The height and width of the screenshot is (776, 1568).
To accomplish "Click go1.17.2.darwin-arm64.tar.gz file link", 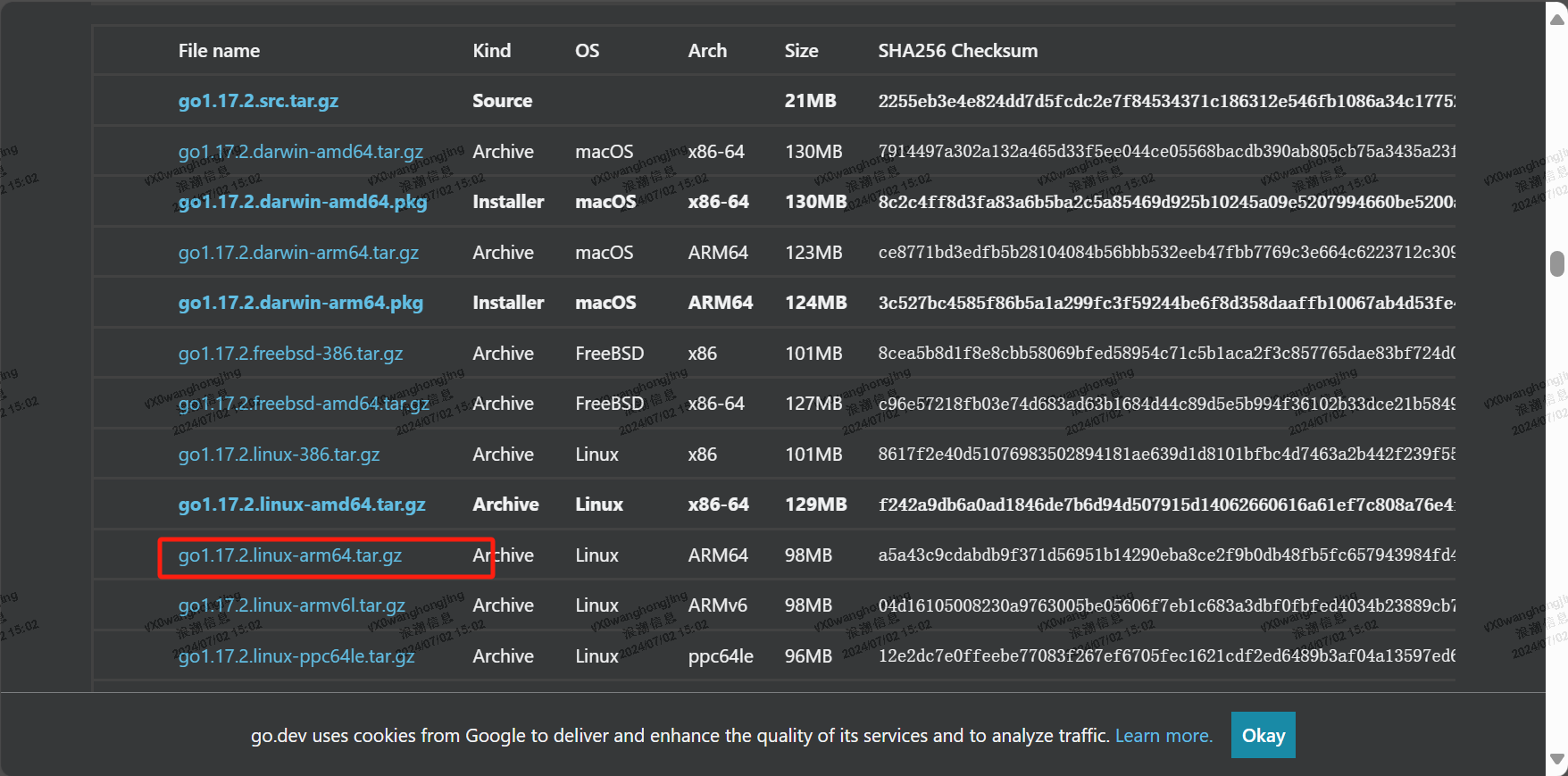I will 298,253.
